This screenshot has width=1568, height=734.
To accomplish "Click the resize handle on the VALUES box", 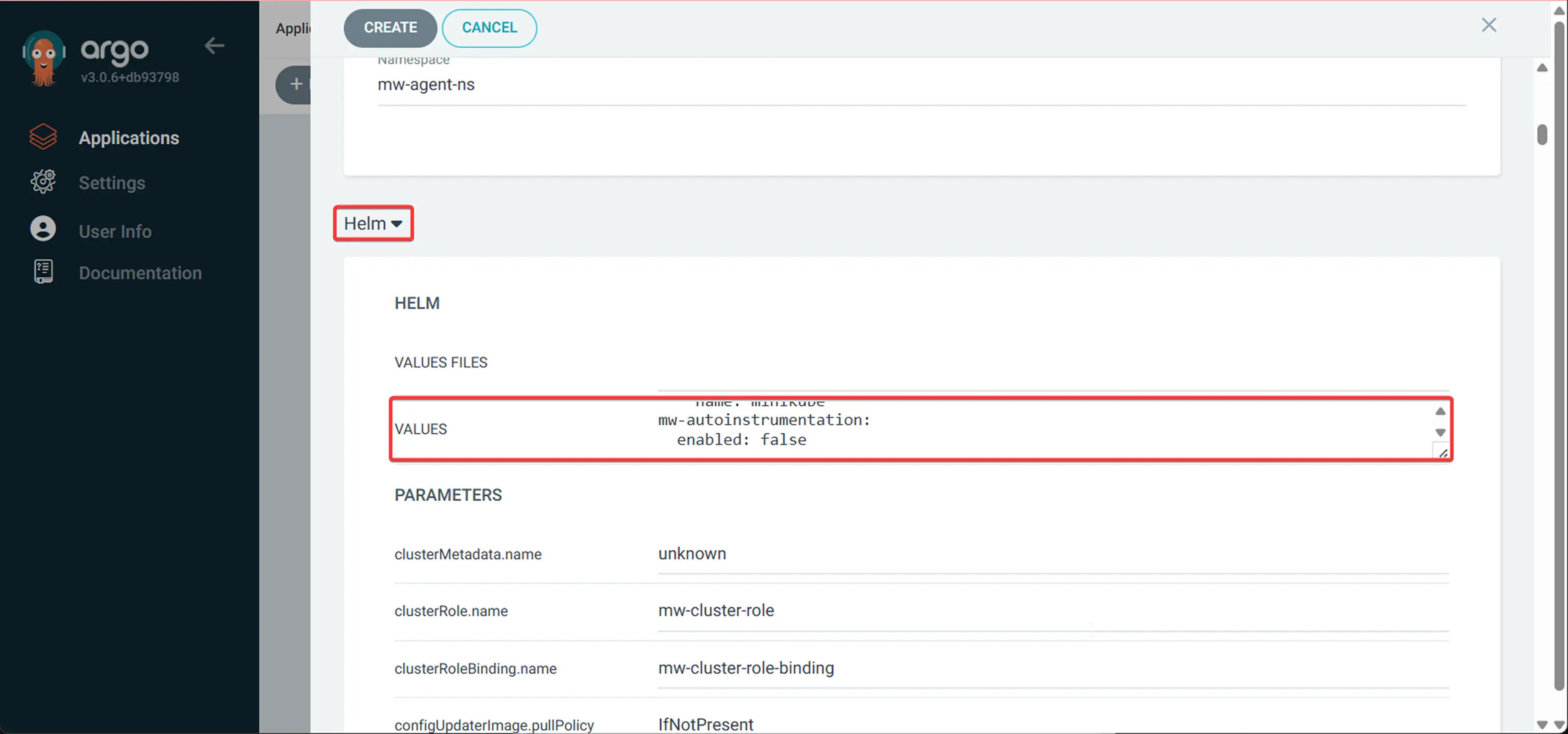I will pyautogui.click(x=1442, y=453).
